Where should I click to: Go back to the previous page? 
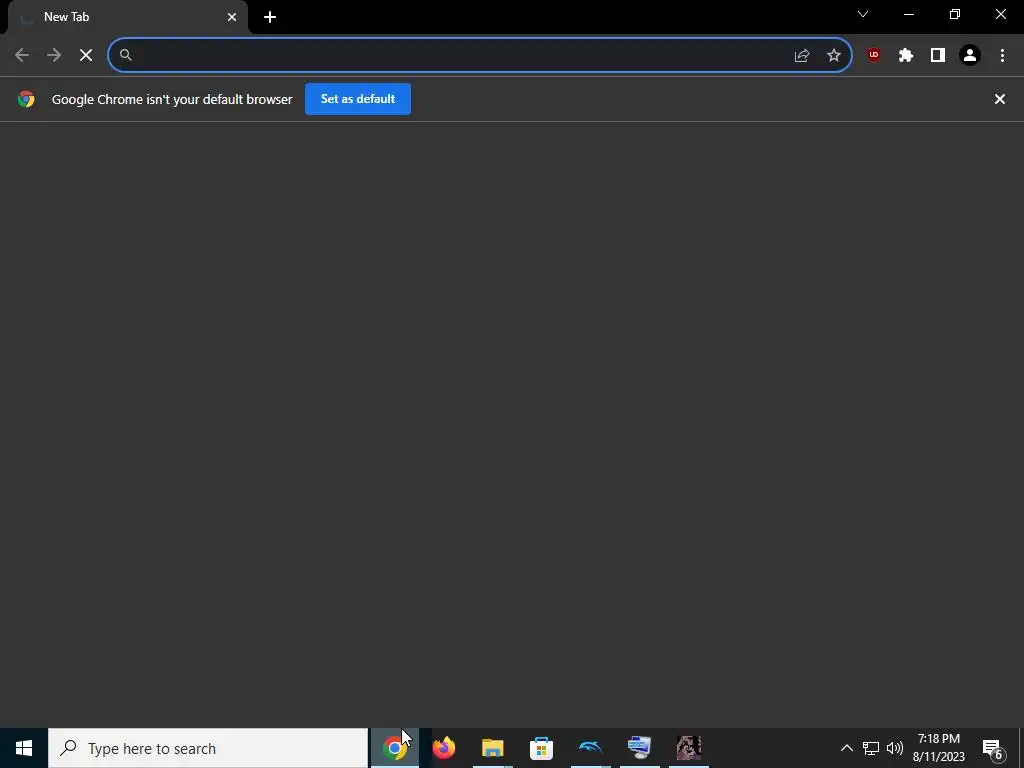click(x=22, y=56)
